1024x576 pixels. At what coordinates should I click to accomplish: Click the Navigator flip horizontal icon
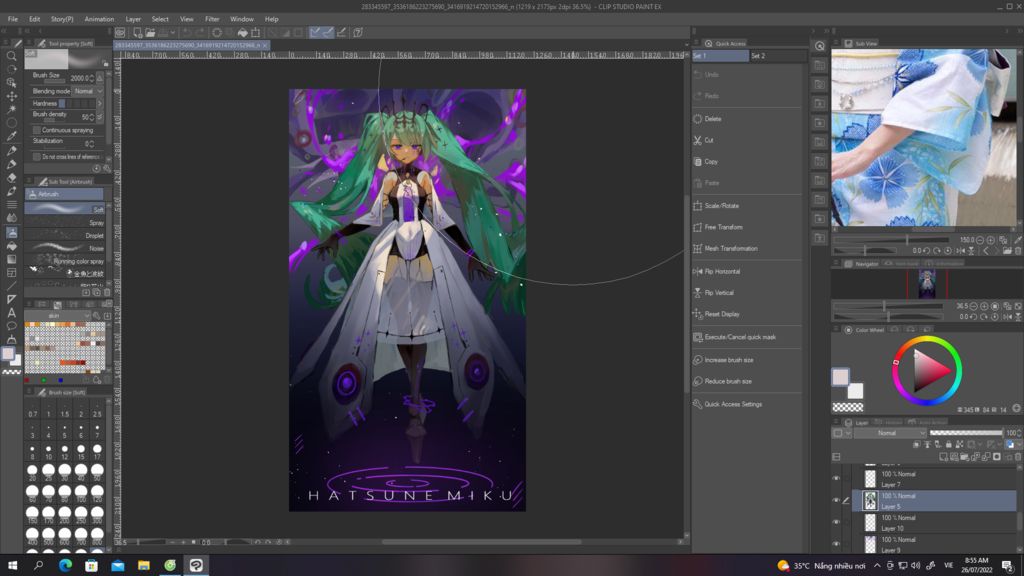tap(1006, 317)
